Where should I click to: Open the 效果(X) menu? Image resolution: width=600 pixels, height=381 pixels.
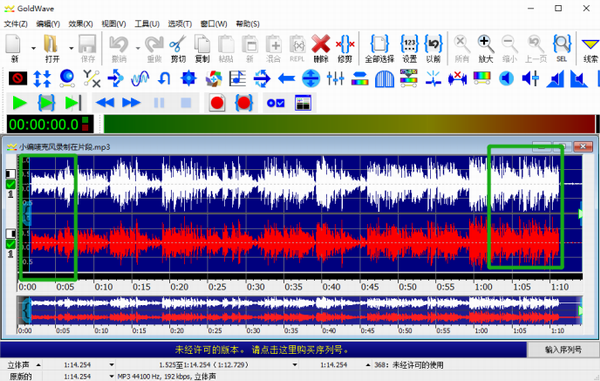pyautogui.click(x=80, y=24)
